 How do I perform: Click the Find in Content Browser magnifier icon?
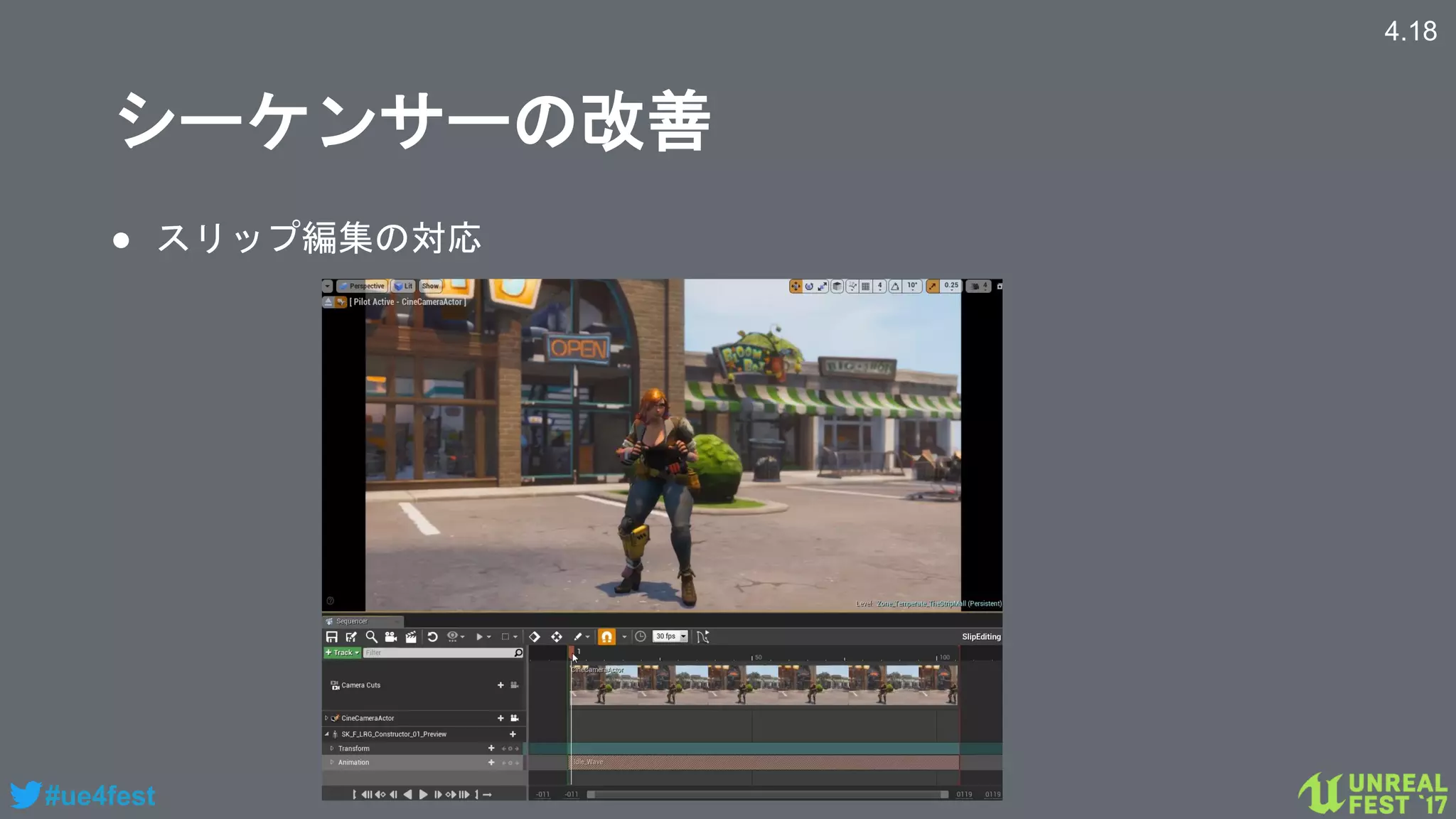click(371, 637)
